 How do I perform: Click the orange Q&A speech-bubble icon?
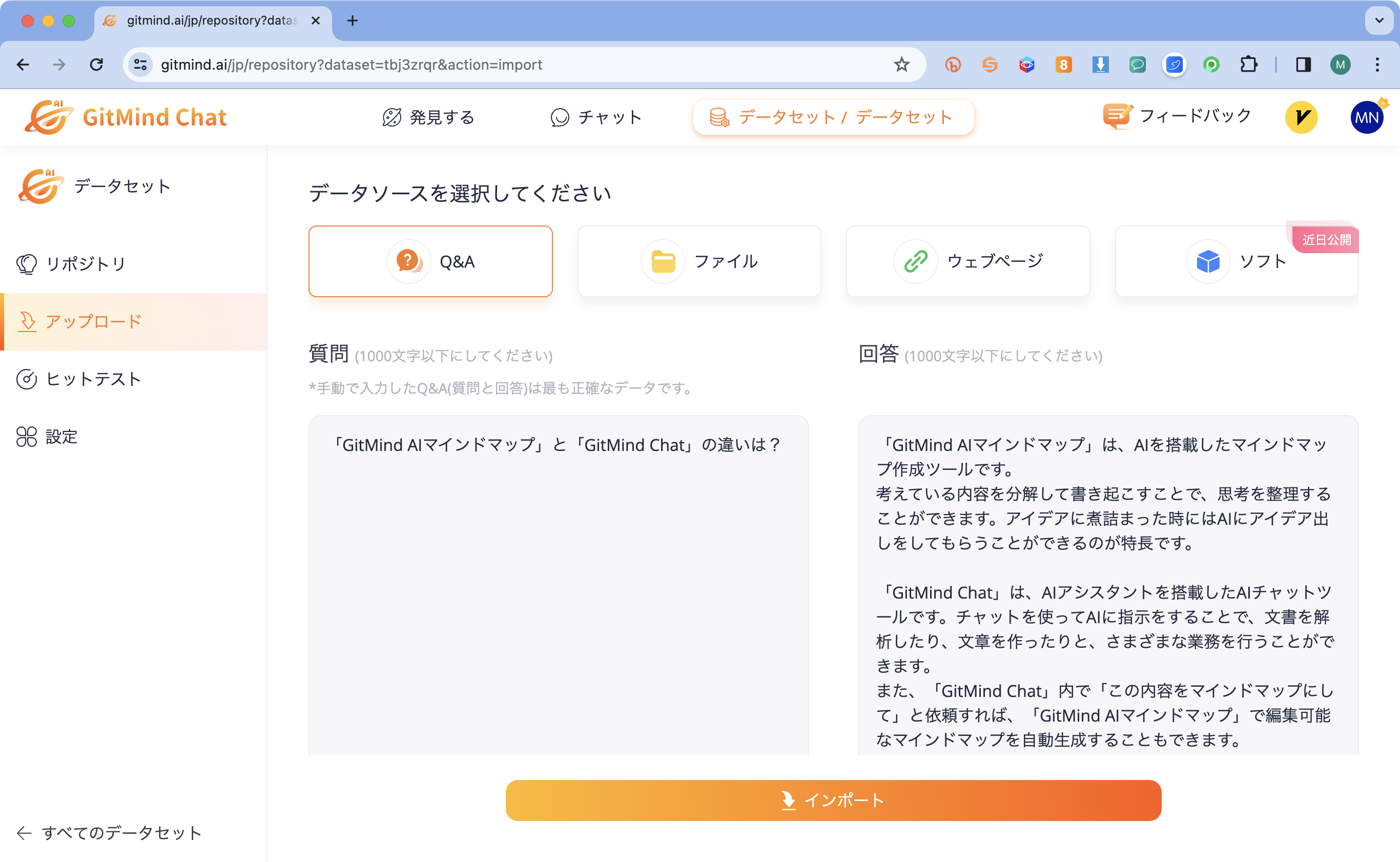pos(408,261)
